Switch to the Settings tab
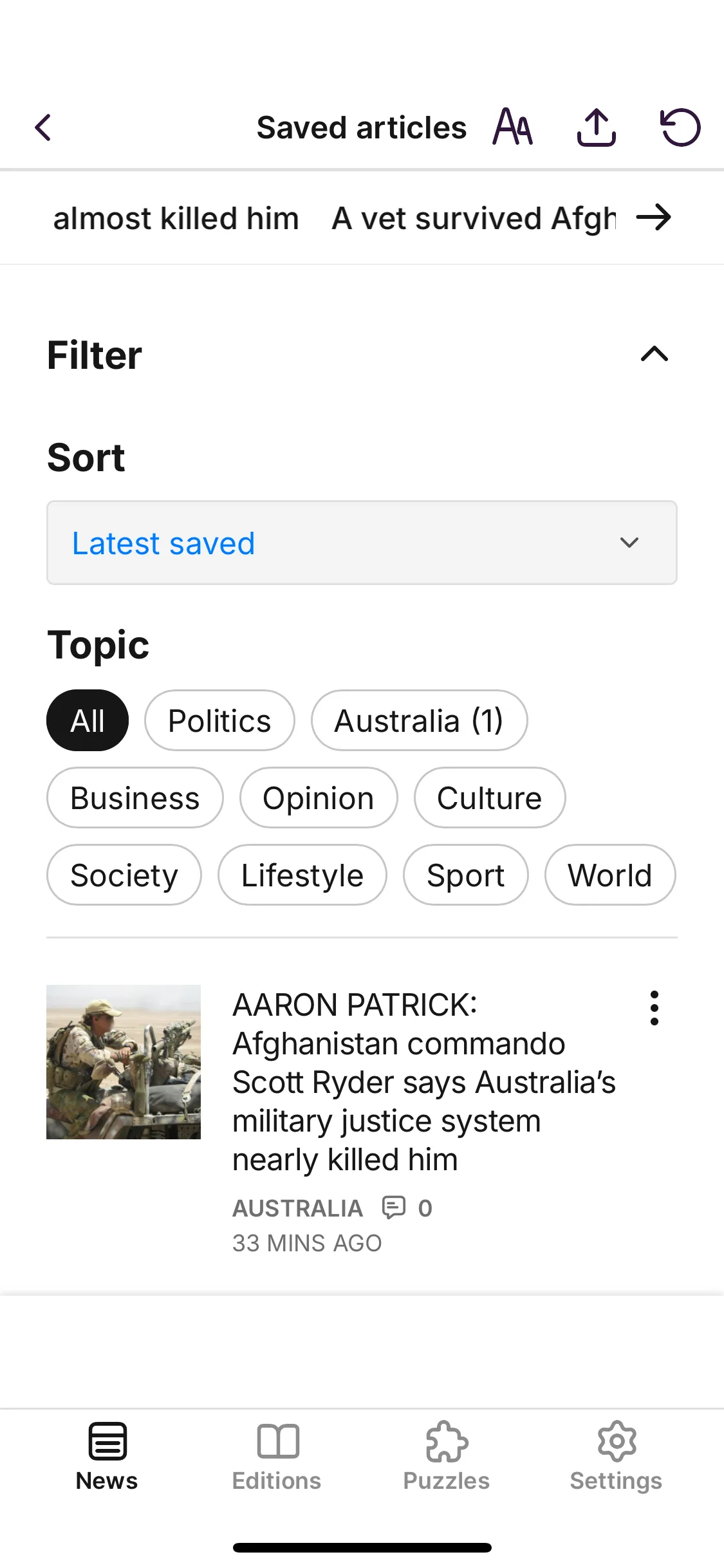This screenshot has height=1568, width=724. coord(616,1457)
